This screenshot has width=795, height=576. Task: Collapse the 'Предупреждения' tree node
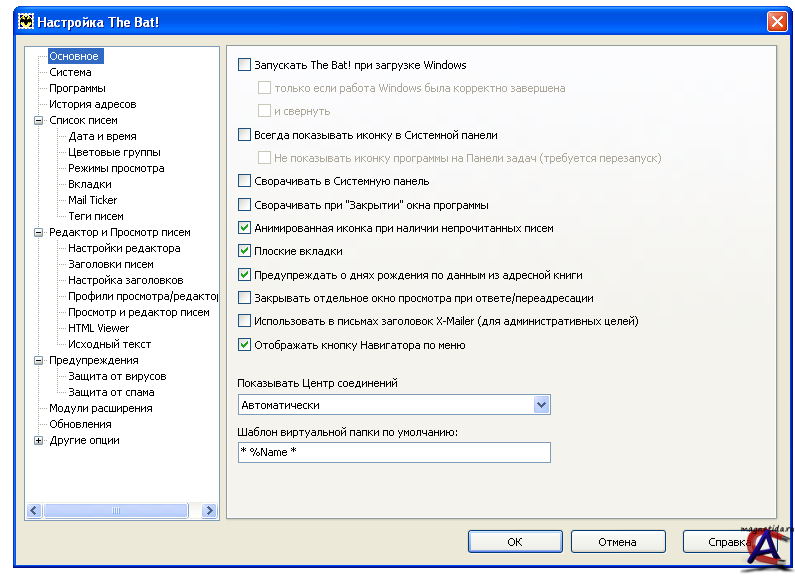click(x=39, y=360)
